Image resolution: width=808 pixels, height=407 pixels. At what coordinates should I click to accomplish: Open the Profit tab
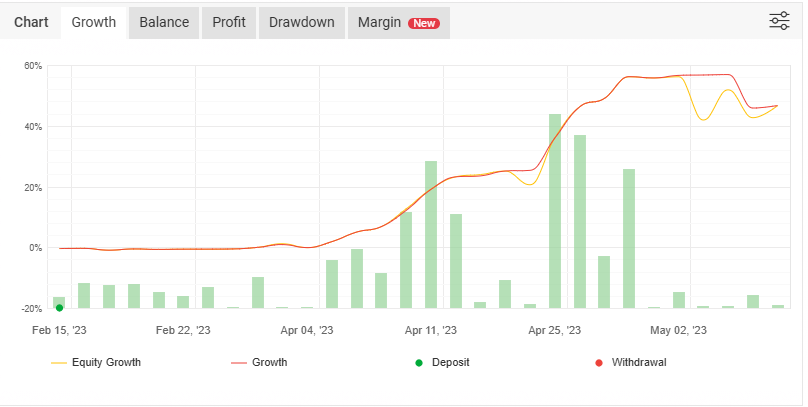(229, 22)
